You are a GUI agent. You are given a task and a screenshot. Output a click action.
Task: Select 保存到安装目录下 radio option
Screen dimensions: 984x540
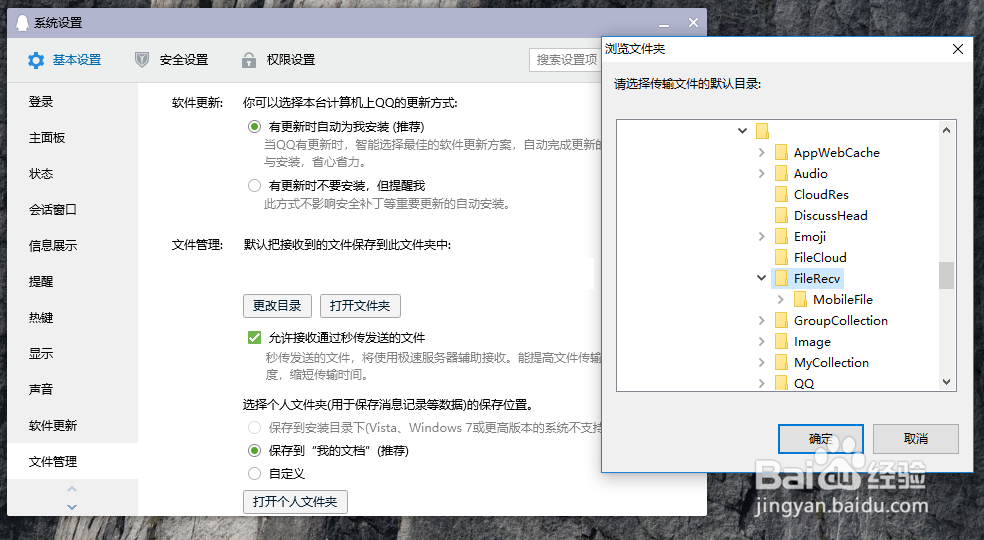[254, 428]
